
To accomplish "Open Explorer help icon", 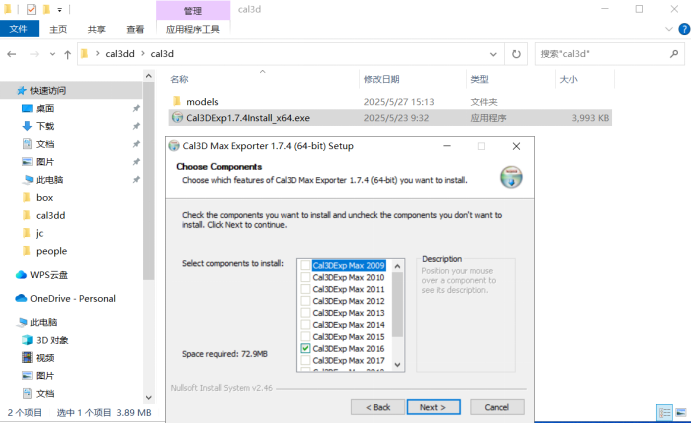I will click(x=684, y=29).
